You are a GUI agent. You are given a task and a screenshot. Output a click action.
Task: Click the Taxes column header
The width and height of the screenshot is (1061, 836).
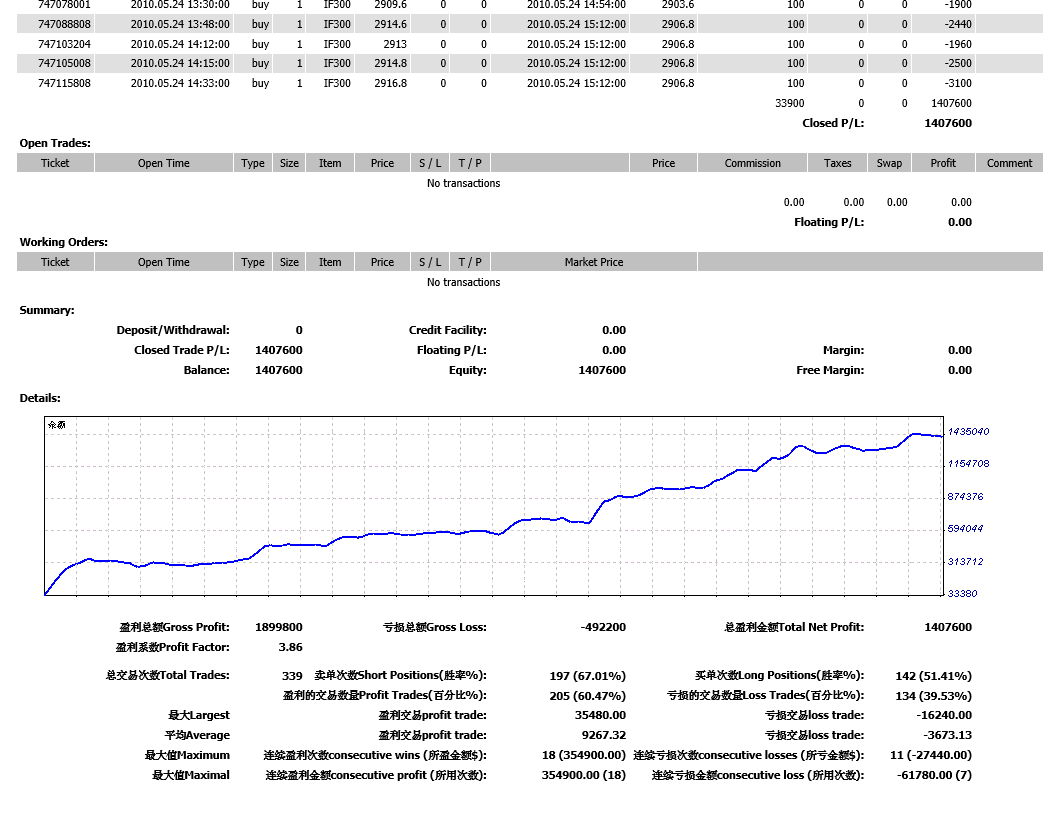(x=838, y=163)
